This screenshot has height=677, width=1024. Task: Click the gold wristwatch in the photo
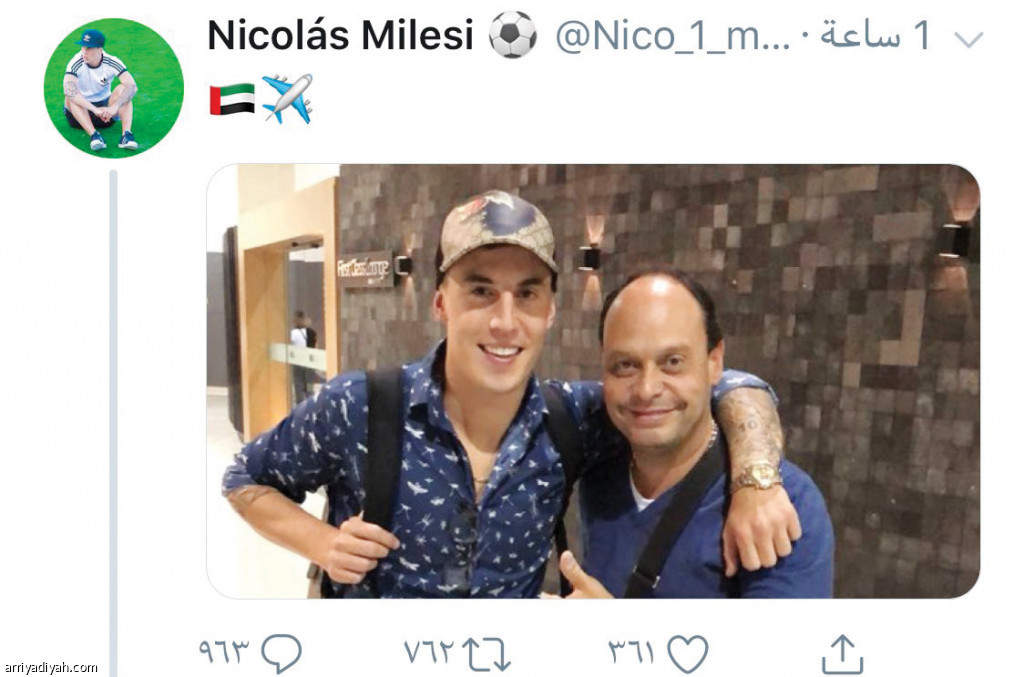[x=758, y=477]
